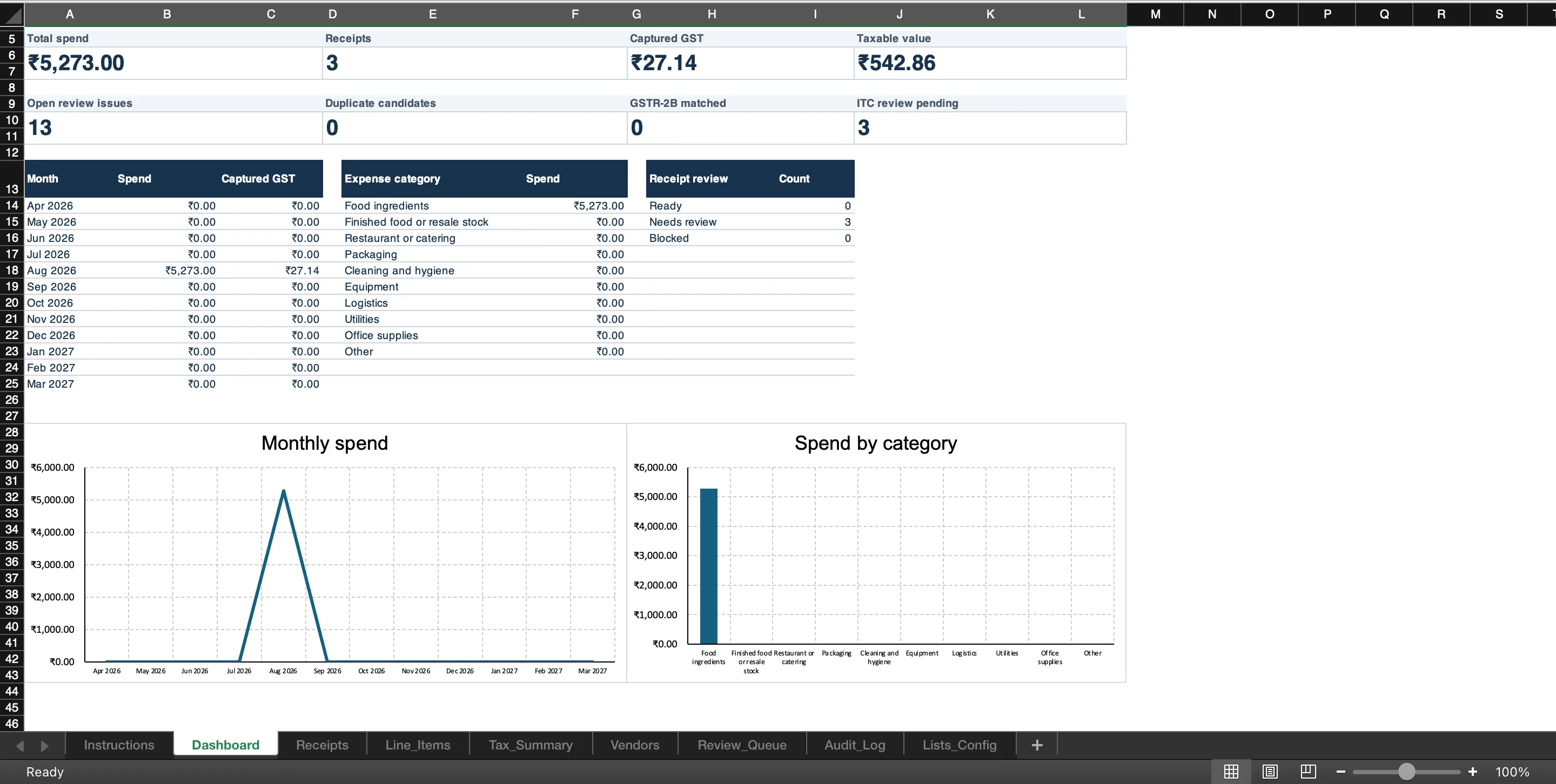Select column E header
The image size is (1556, 784).
(x=432, y=14)
